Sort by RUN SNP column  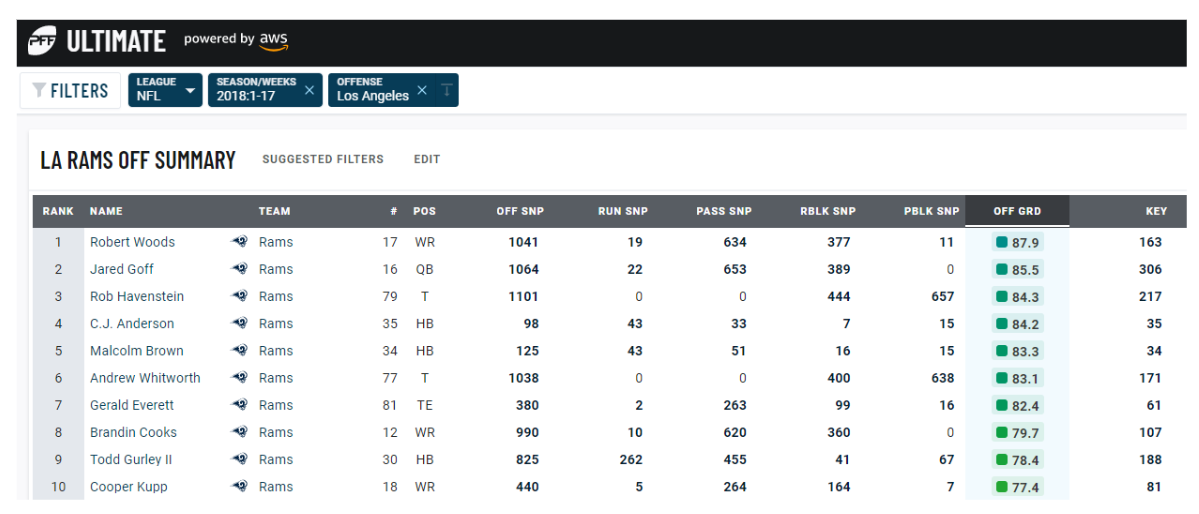[x=622, y=211]
